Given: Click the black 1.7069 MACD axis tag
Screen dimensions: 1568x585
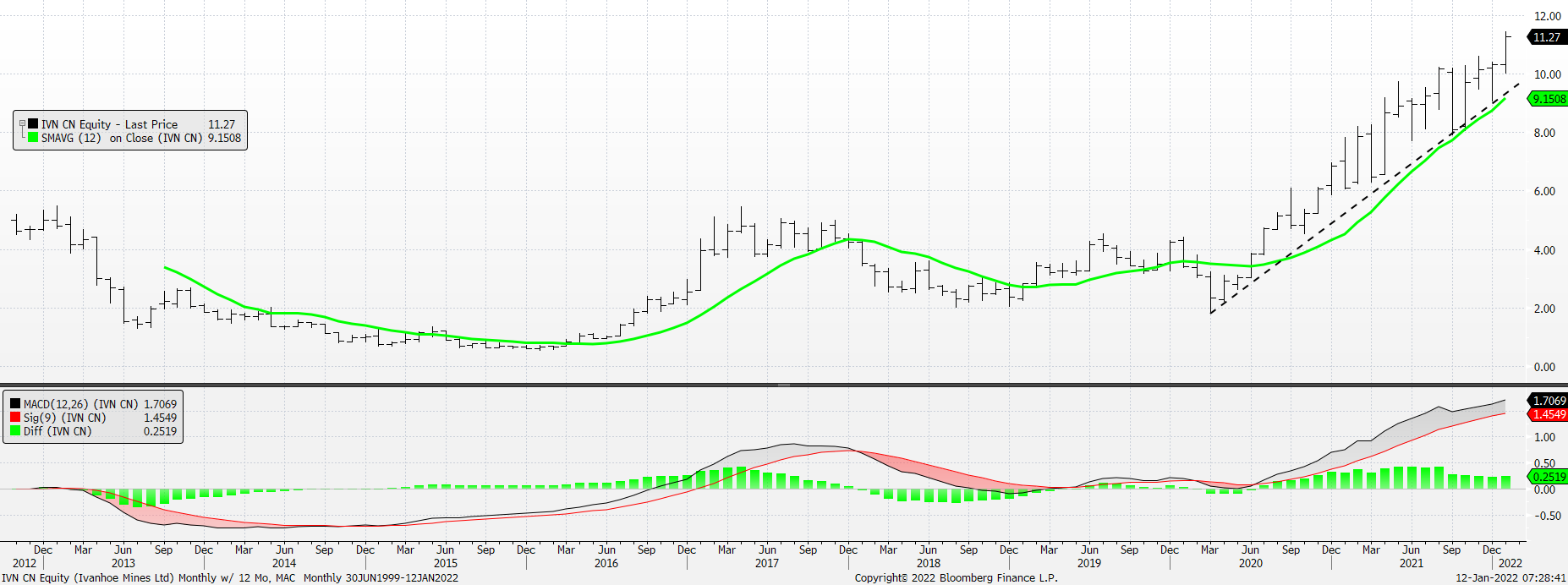Looking at the screenshot, I should [x=1548, y=401].
